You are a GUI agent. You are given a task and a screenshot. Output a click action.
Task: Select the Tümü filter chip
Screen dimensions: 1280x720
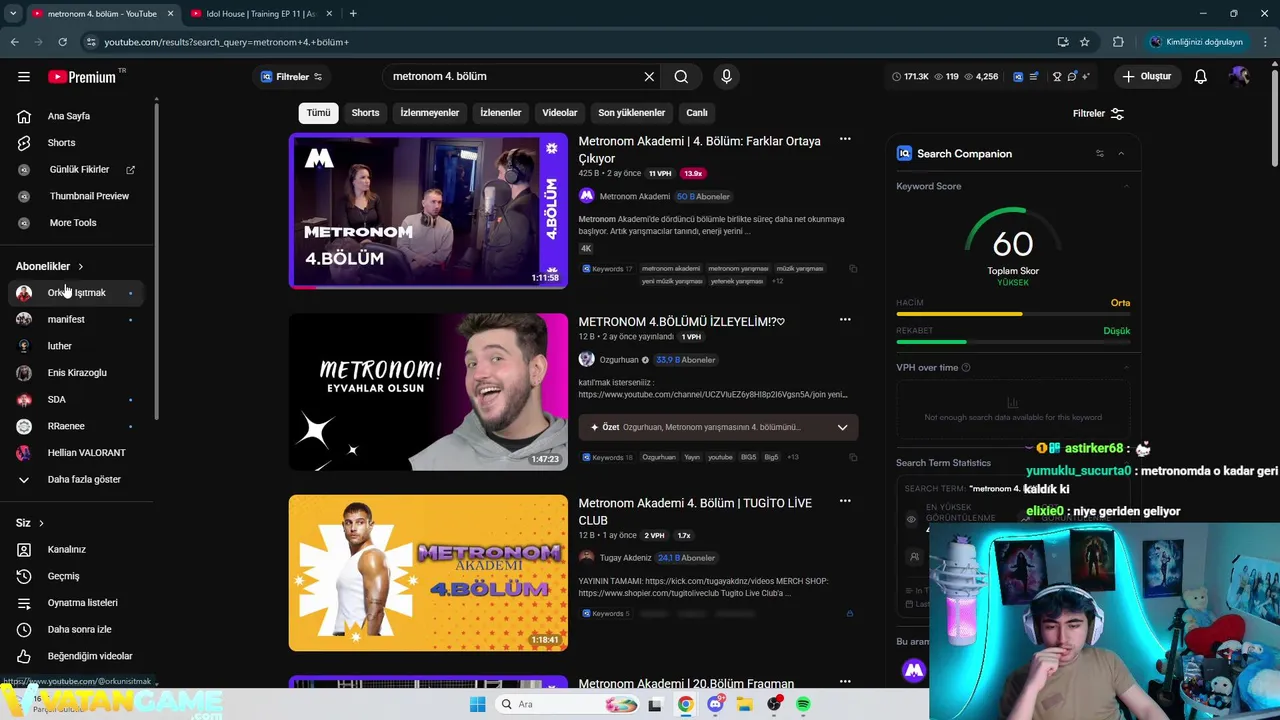[318, 113]
